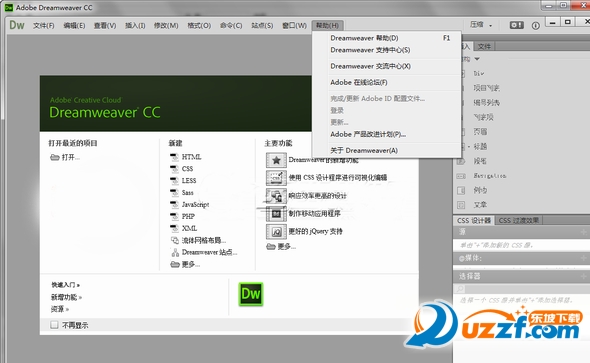Click the plus button in 源 section
590x363 pixels.
[584, 232]
